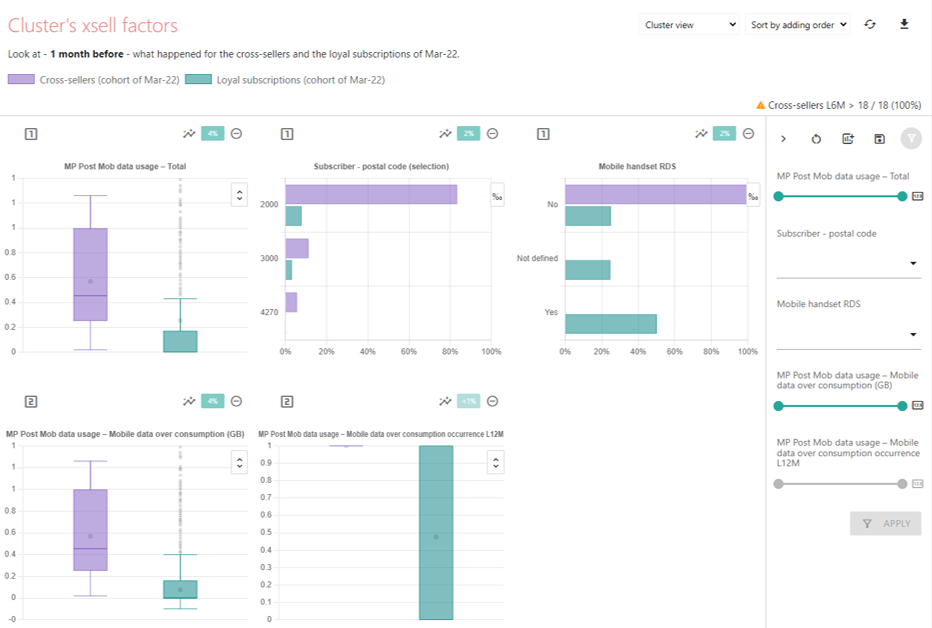Remove the Total data usage chart
Screen dimensions: 932x628
pos(236,134)
